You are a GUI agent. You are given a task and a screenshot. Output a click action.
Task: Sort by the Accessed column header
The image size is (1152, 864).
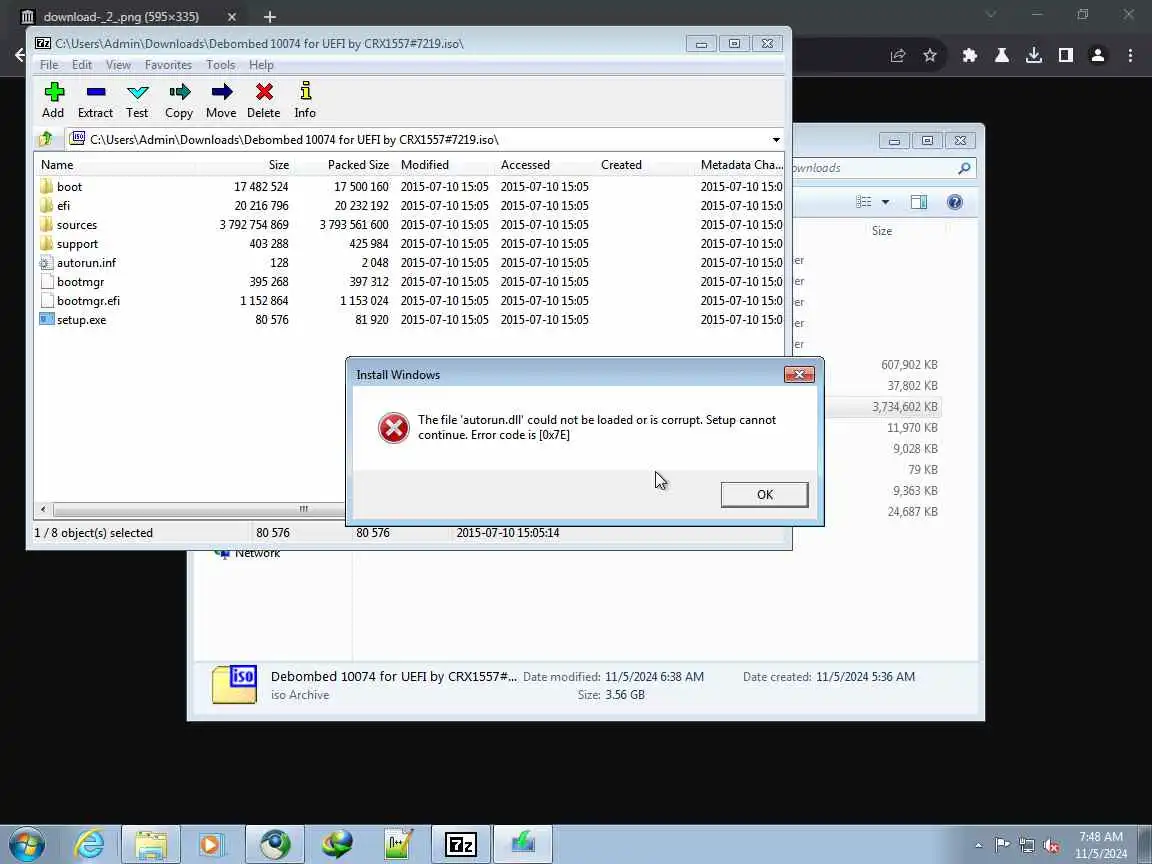pyautogui.click(x=545, y=165)
